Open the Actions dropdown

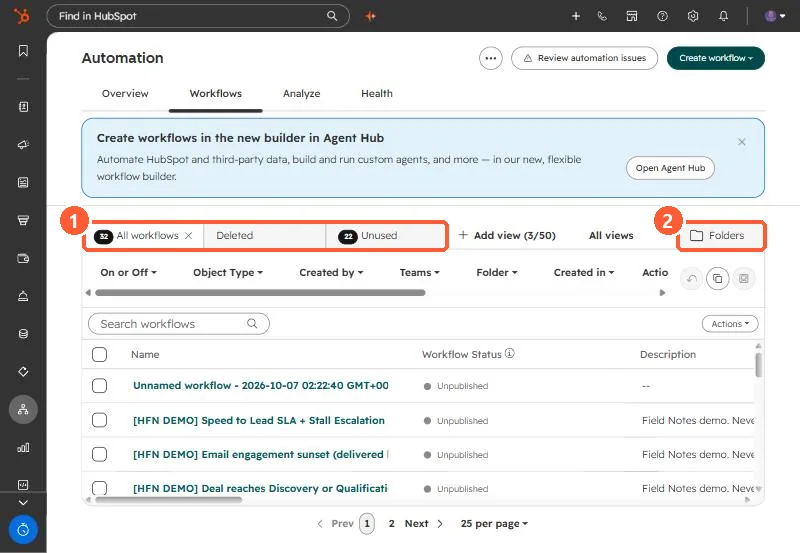click(730, 324)
